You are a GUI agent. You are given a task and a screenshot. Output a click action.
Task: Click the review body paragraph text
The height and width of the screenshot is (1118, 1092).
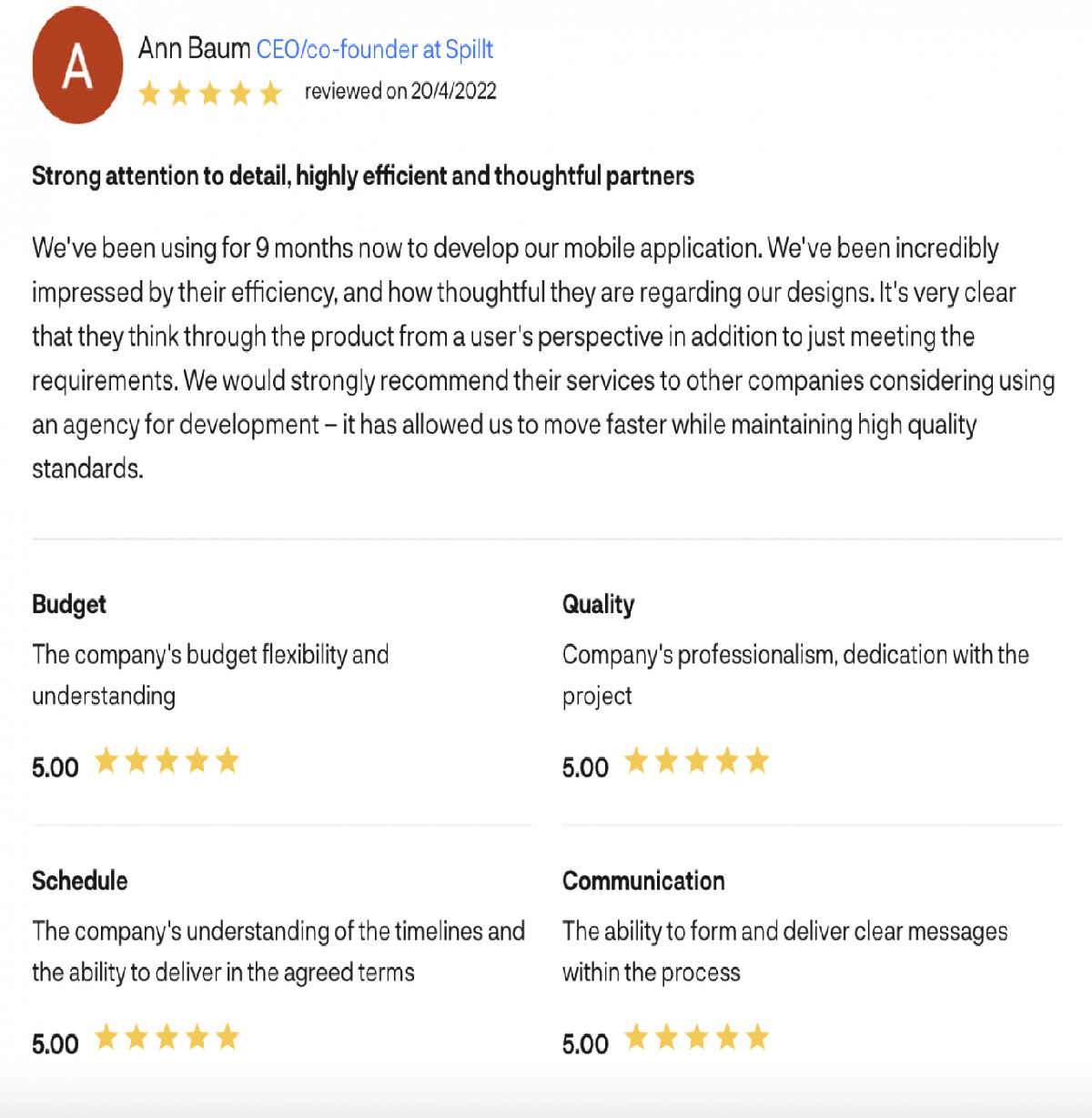[x=543, y=358]
